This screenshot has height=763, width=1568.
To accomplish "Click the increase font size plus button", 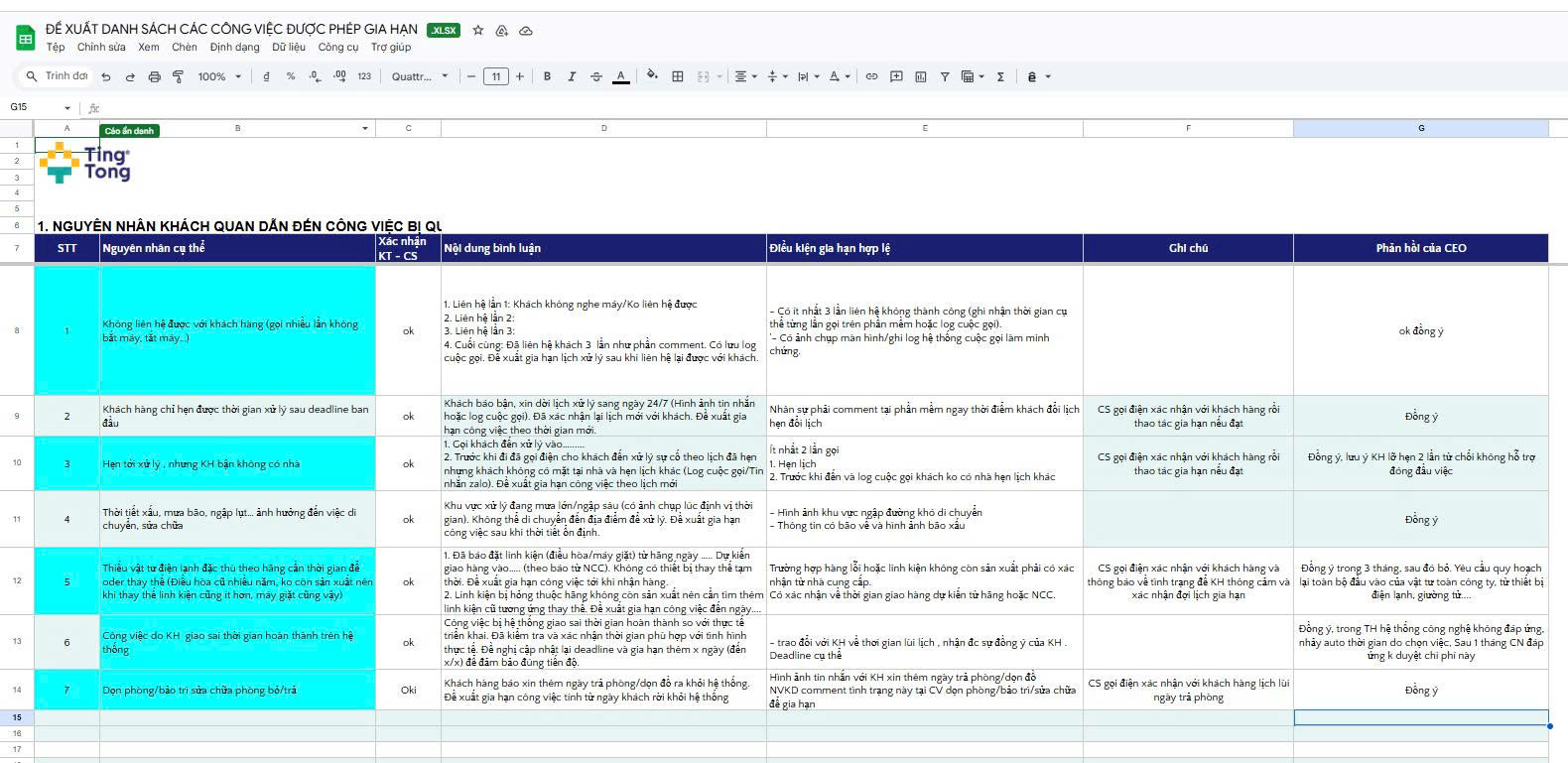I will 519,76.
